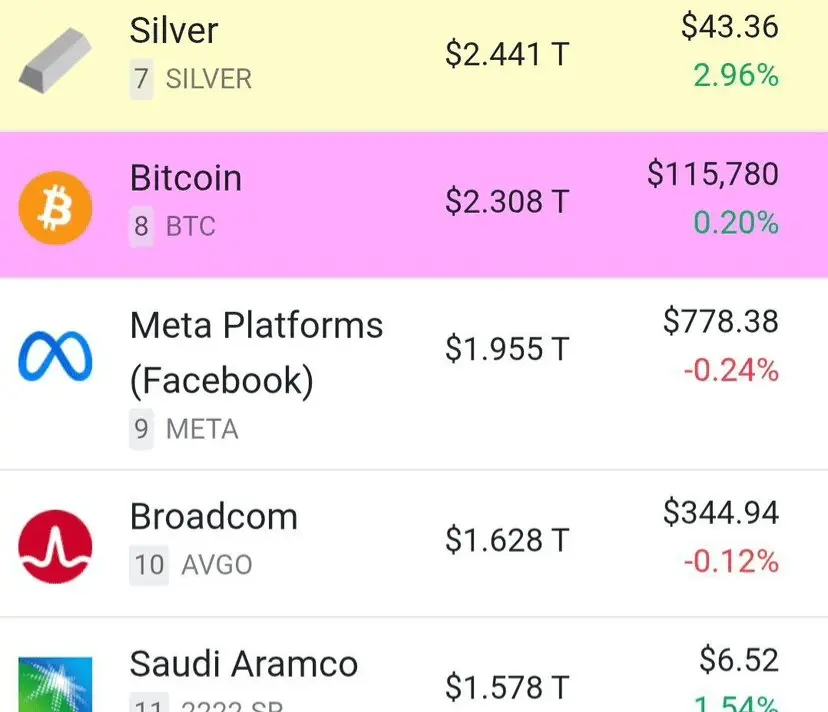The width and height of the screenshot is (828, 712).
Task: Click Broadcom's $344.94 share price
Action: (x=721, y=512)
